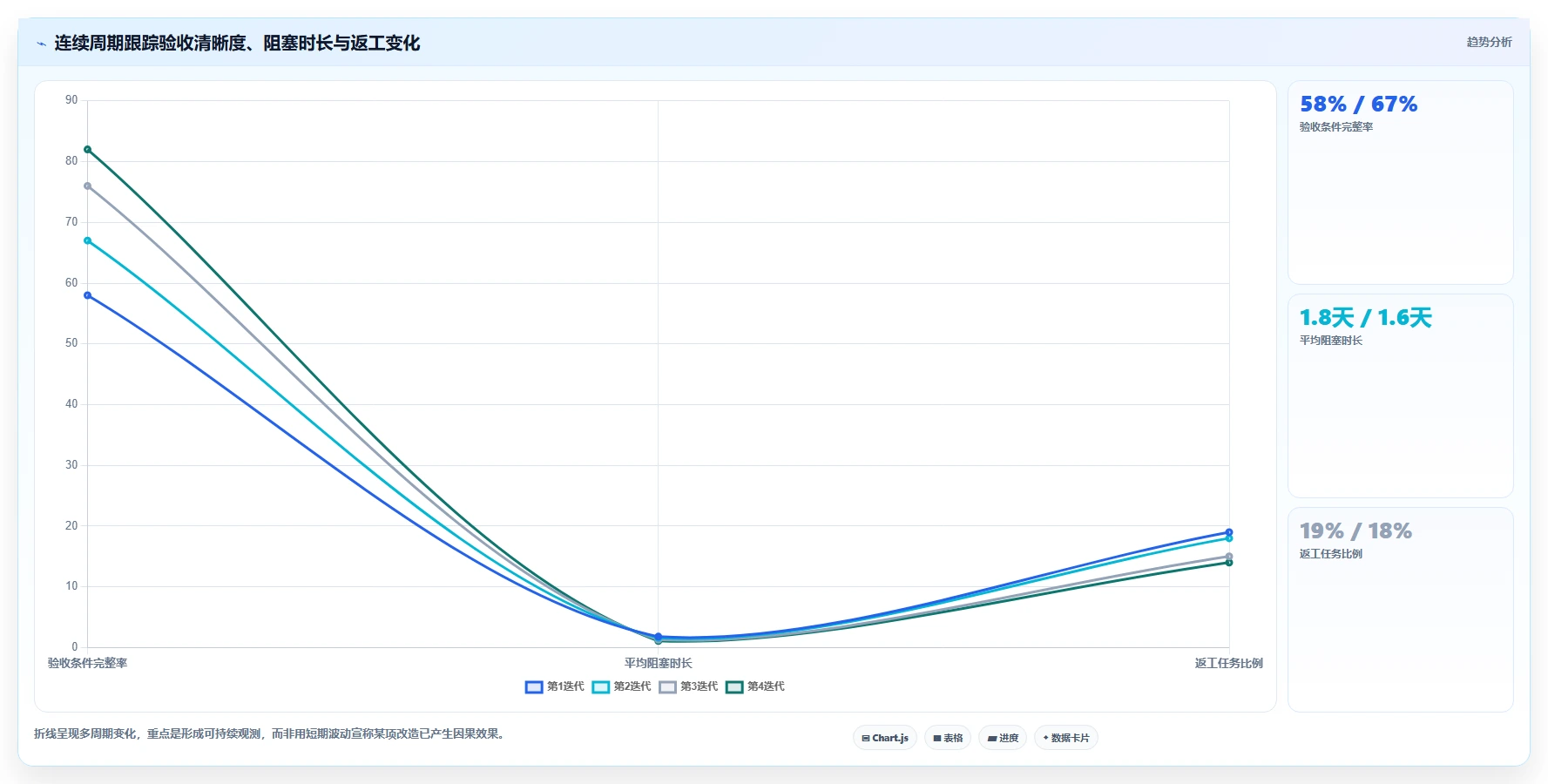Screen dimensions: 1548x784
Task: Click the 返工任务比例 x-axis label
Action: 1228,663
